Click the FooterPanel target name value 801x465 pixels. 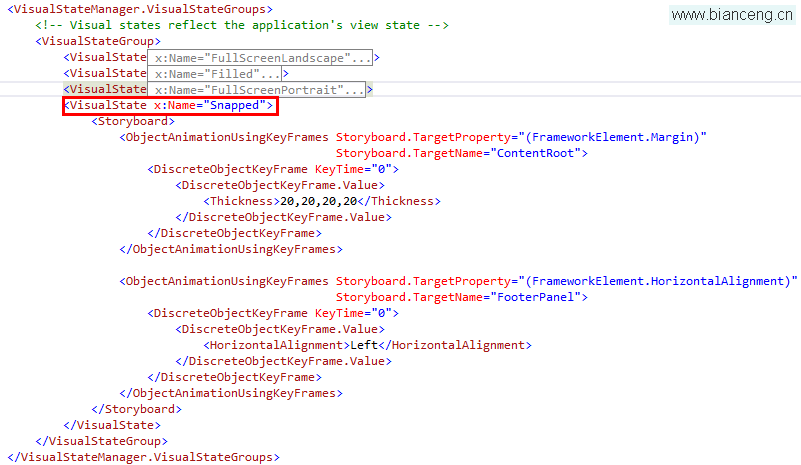(535, 297)
